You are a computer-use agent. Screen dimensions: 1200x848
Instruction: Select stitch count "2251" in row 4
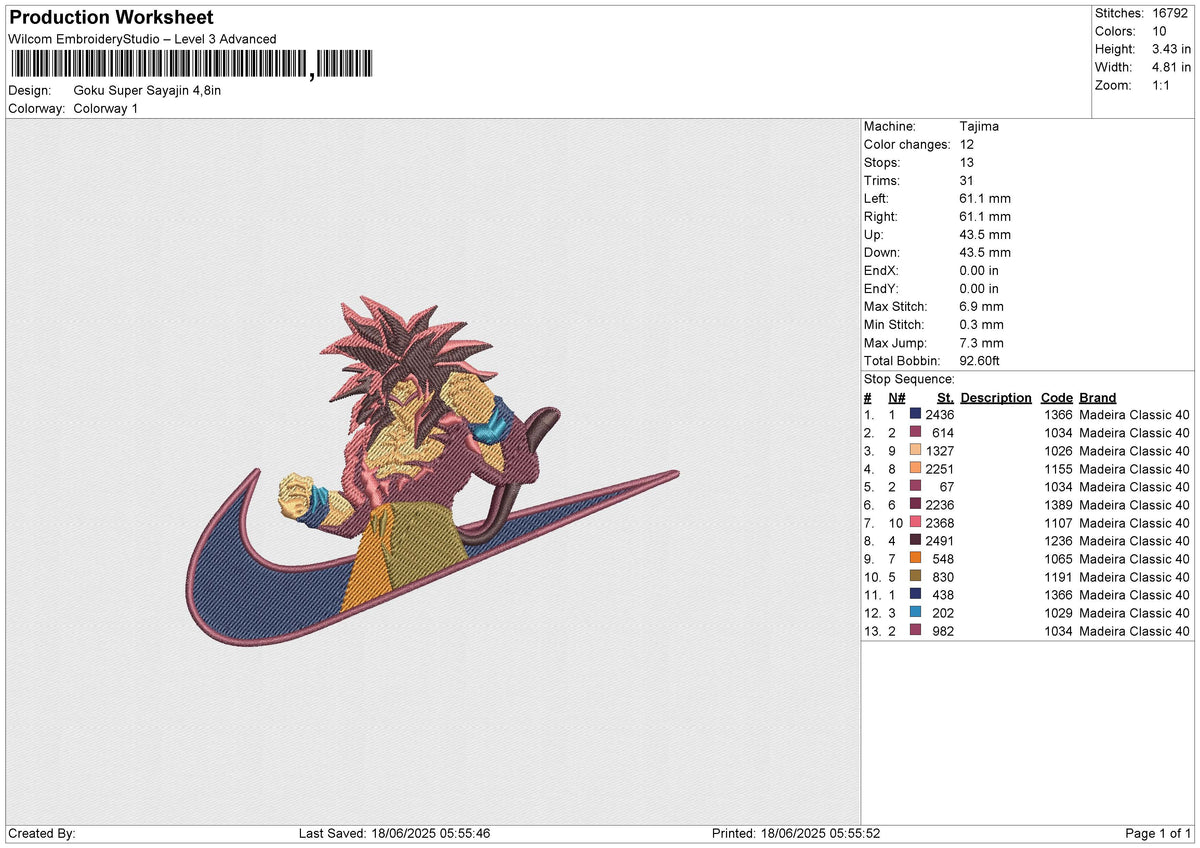pos(939,468)
